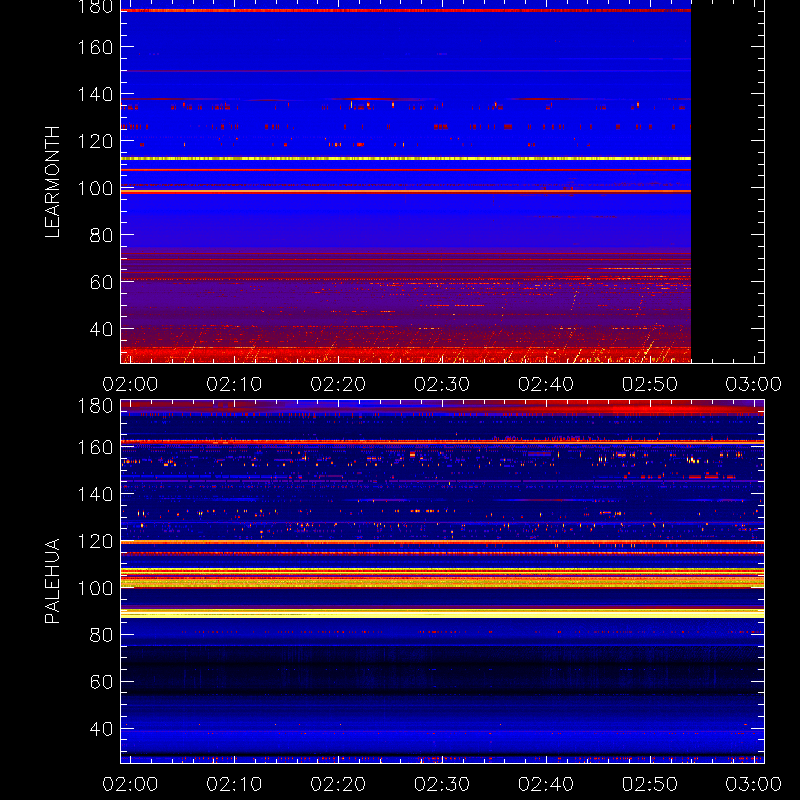Click 02:30 time label under PALEHUA plot

click(x=442, y=784)
